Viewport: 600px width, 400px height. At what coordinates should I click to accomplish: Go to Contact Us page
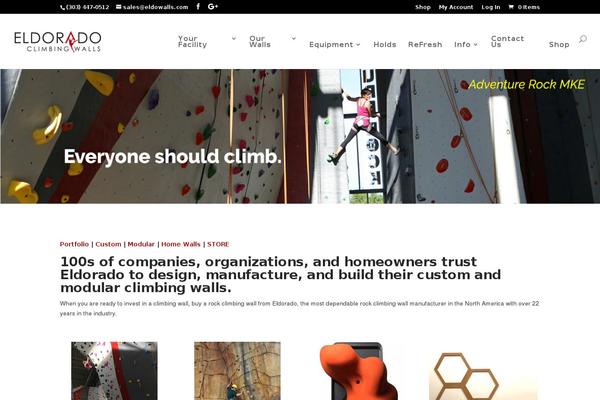(x=507, y=41)
